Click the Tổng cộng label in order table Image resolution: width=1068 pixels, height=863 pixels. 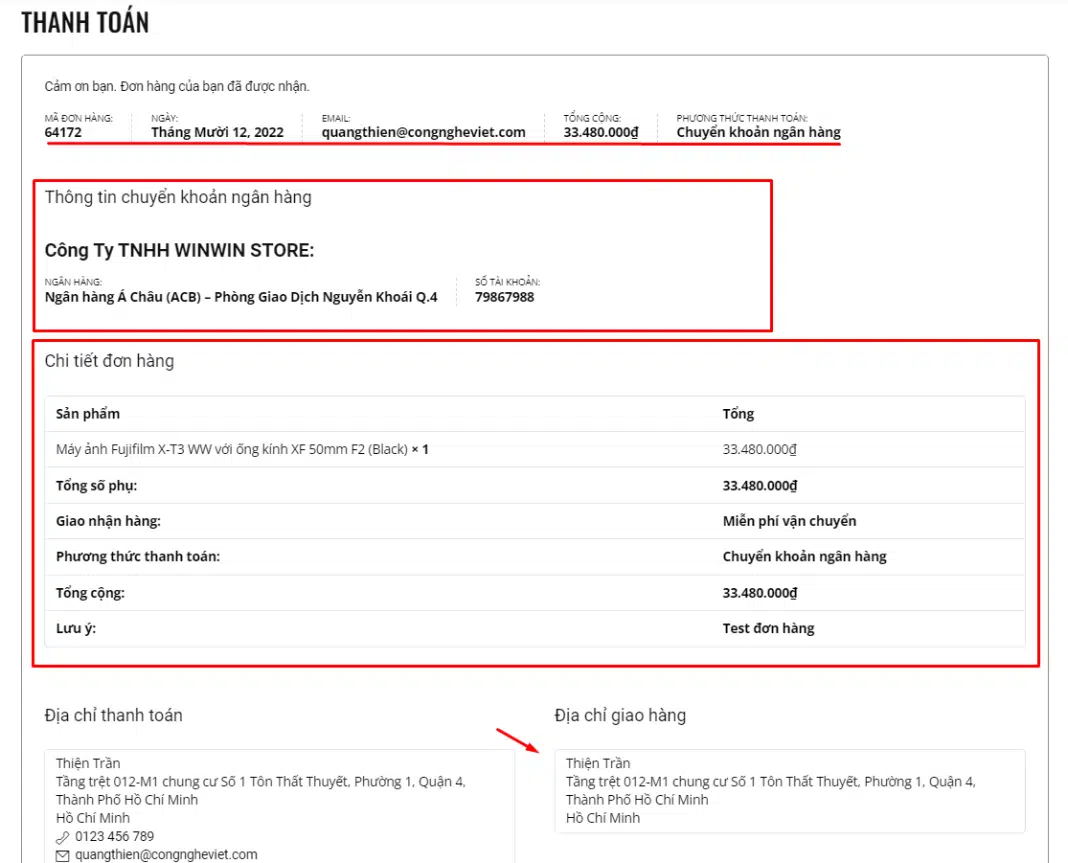[91, 593]
